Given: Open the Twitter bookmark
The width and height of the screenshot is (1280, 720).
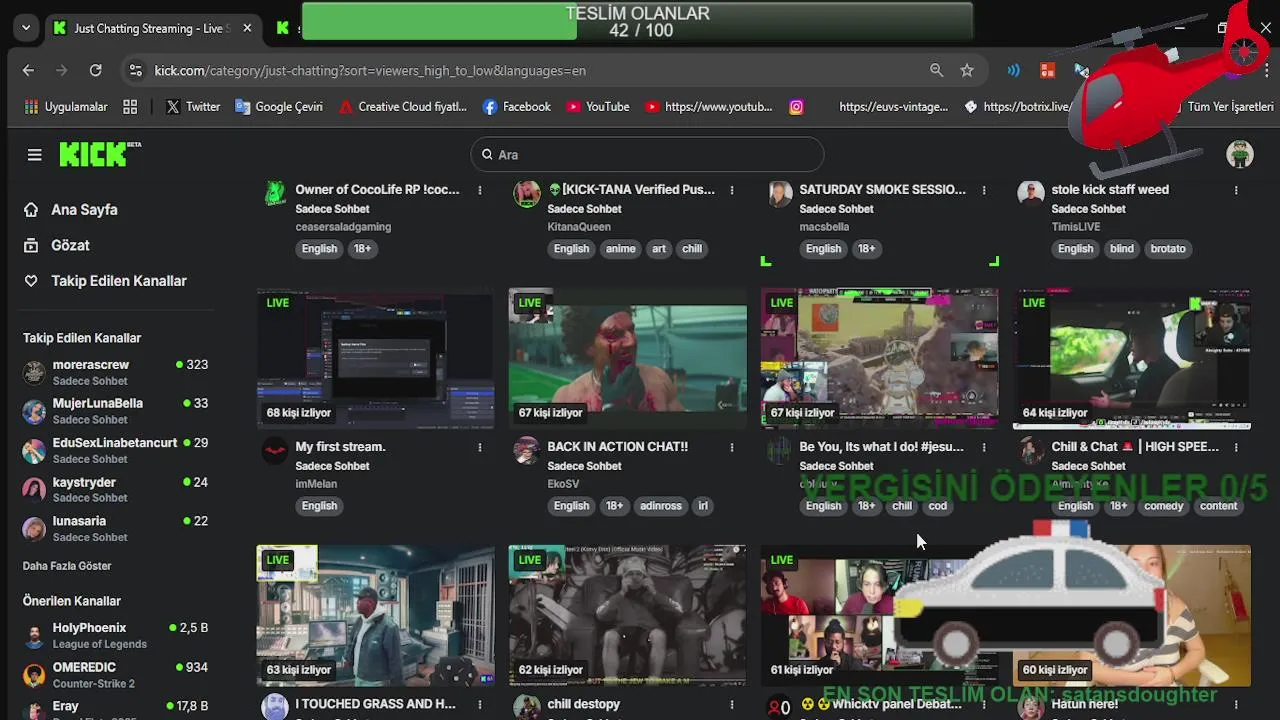Looking at the screenshot, I should (x=193, y=106).
